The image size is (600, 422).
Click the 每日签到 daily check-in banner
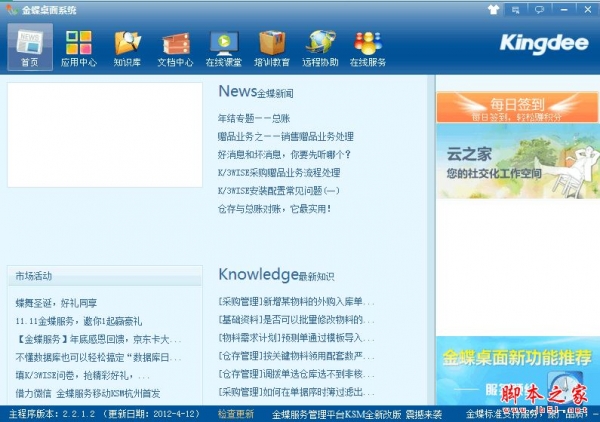(517, 108)
